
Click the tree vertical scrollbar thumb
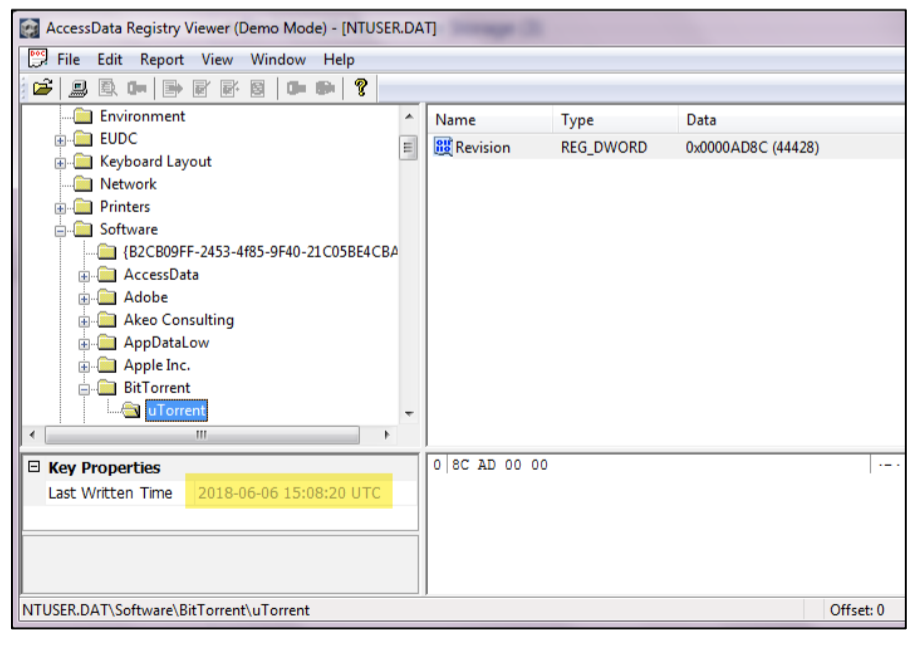[408, 147]
